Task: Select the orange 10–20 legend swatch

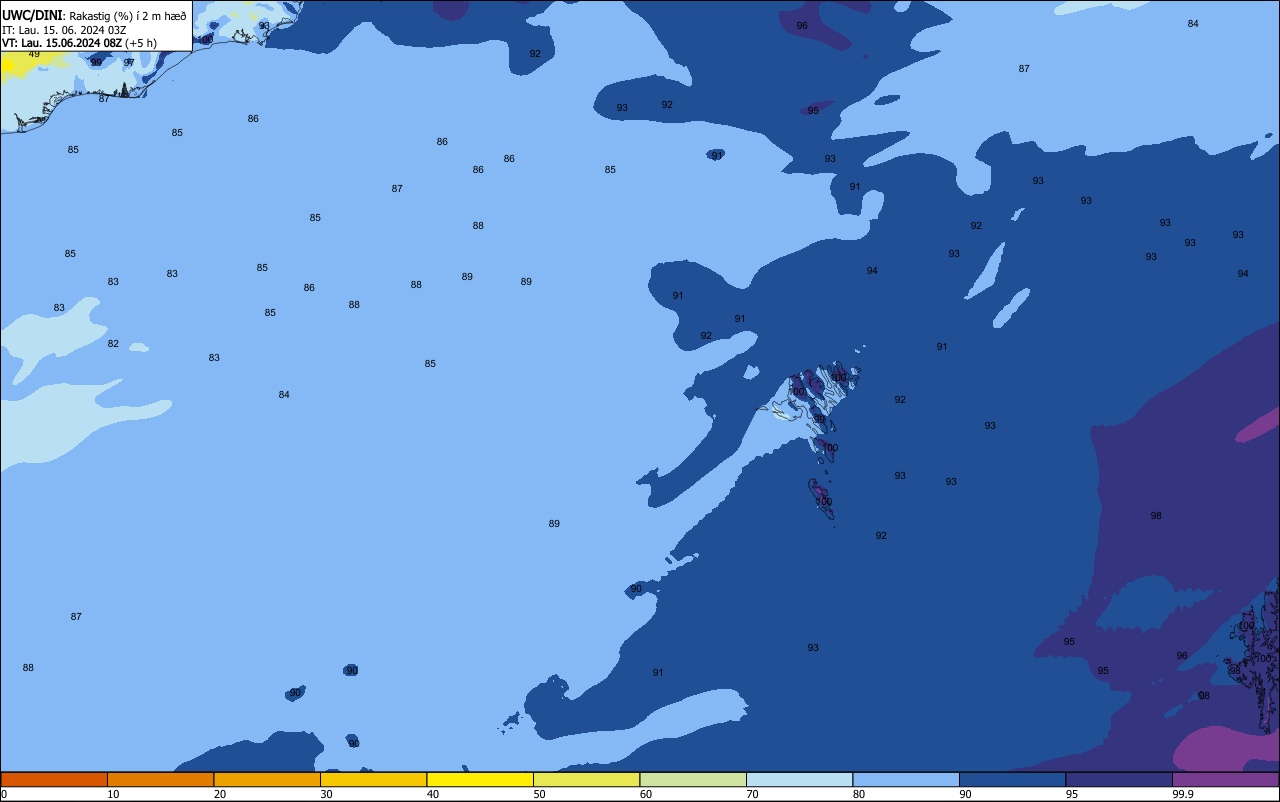Action: click(x=160, y=779)
